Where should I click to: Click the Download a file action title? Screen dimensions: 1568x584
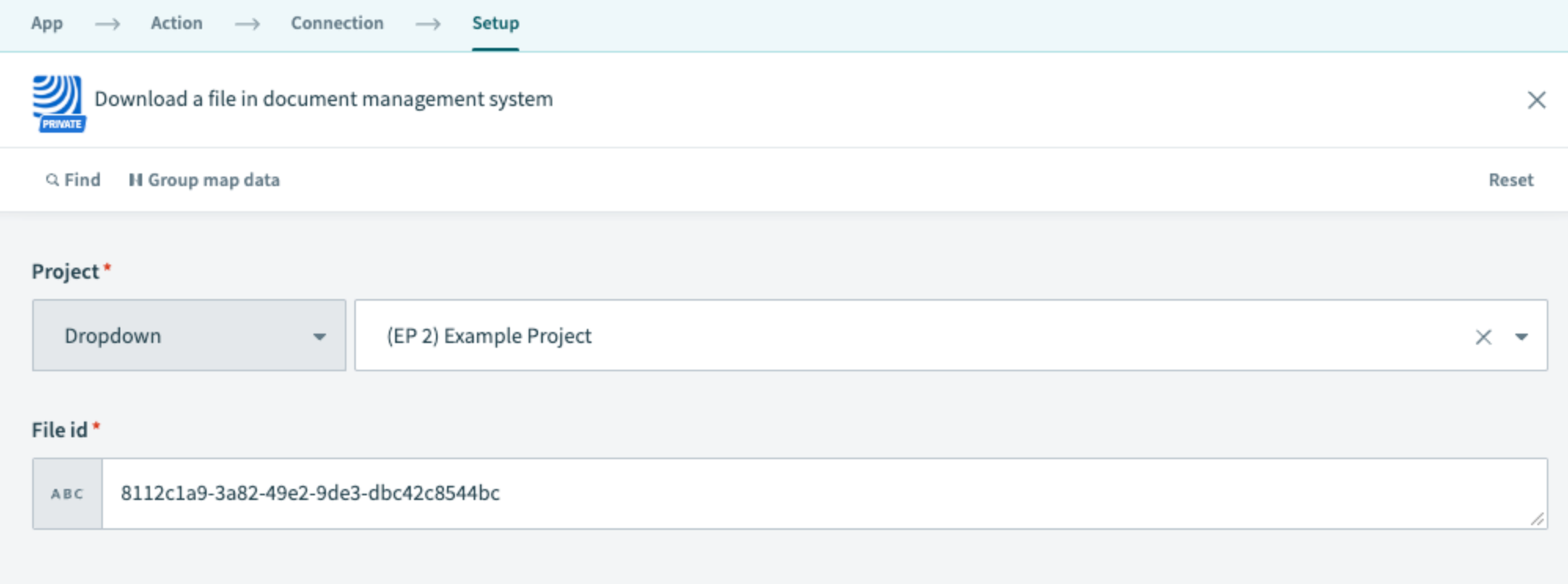click(x=324, y=99)
